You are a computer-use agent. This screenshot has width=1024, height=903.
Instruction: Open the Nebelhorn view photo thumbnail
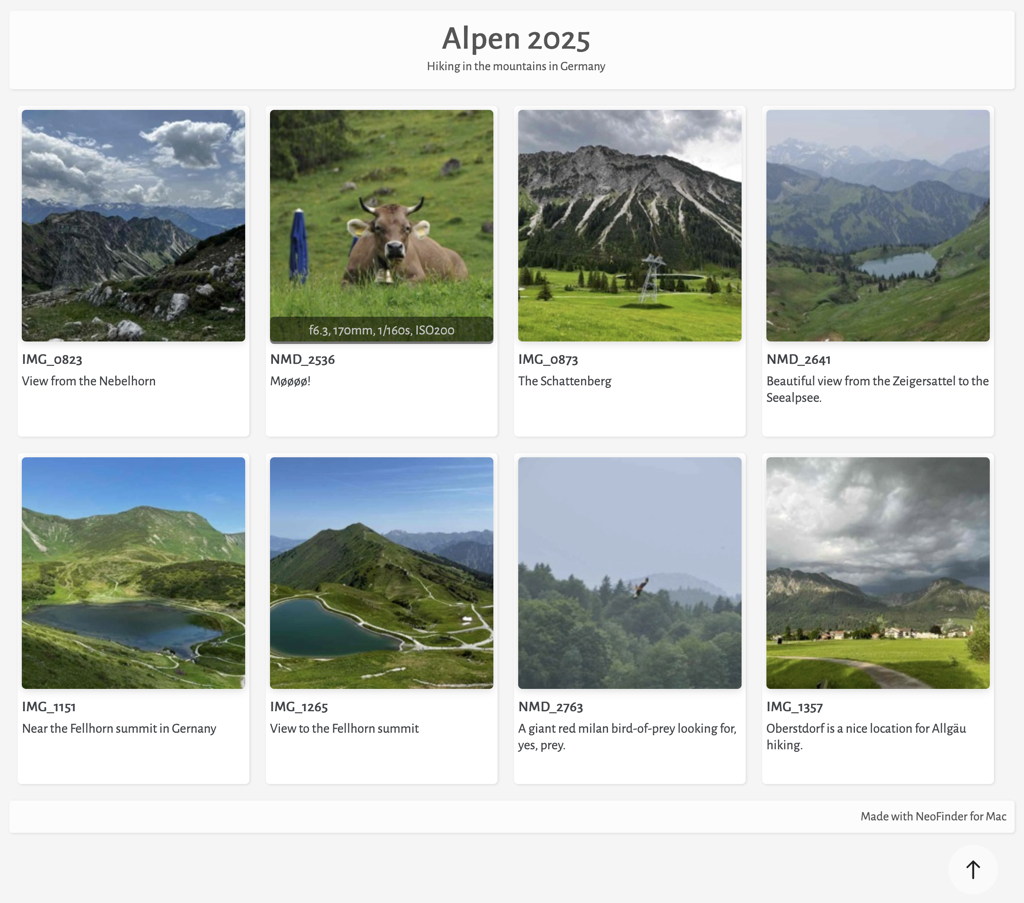[x=133, y=225]
